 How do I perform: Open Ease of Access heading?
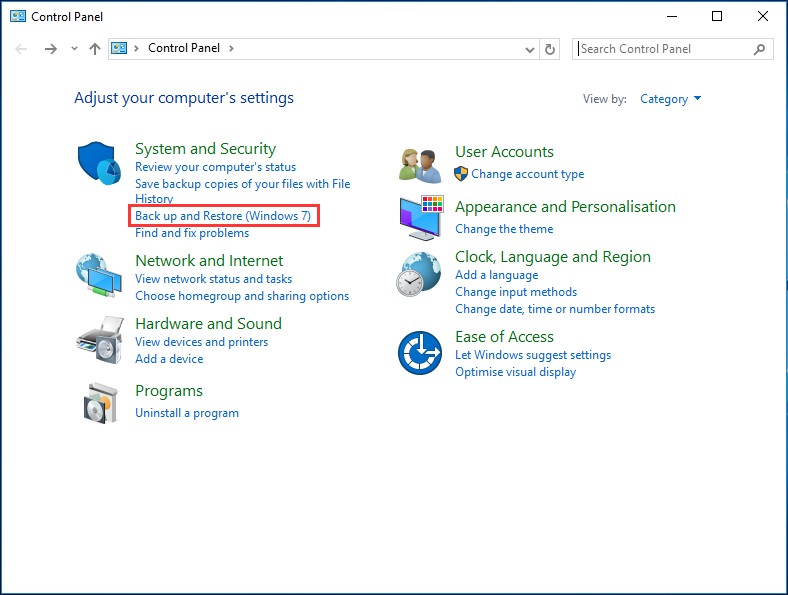click(x=504, y=337)
